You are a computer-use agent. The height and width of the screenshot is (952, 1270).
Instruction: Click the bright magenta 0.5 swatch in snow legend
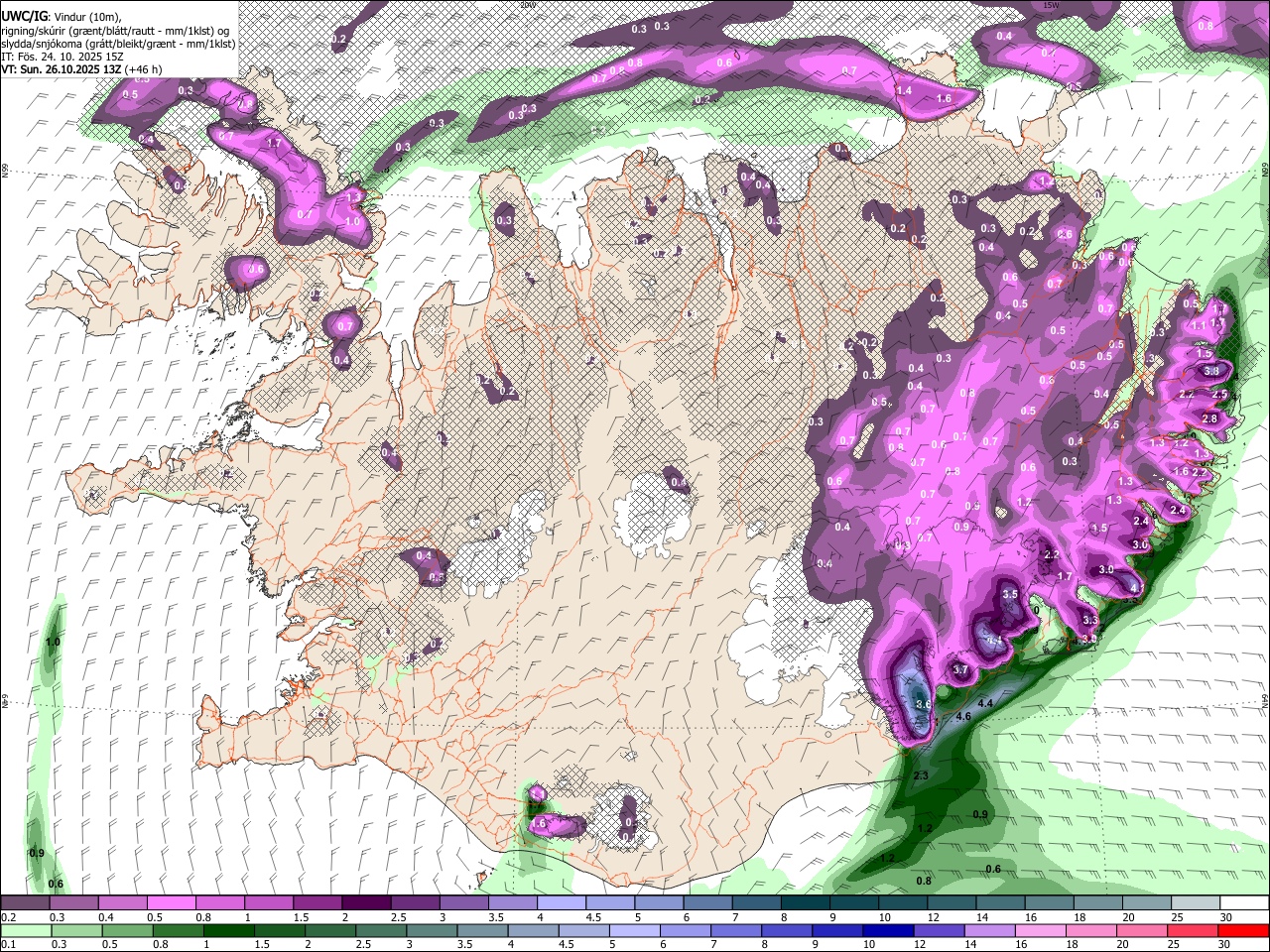tap(171, 903)
